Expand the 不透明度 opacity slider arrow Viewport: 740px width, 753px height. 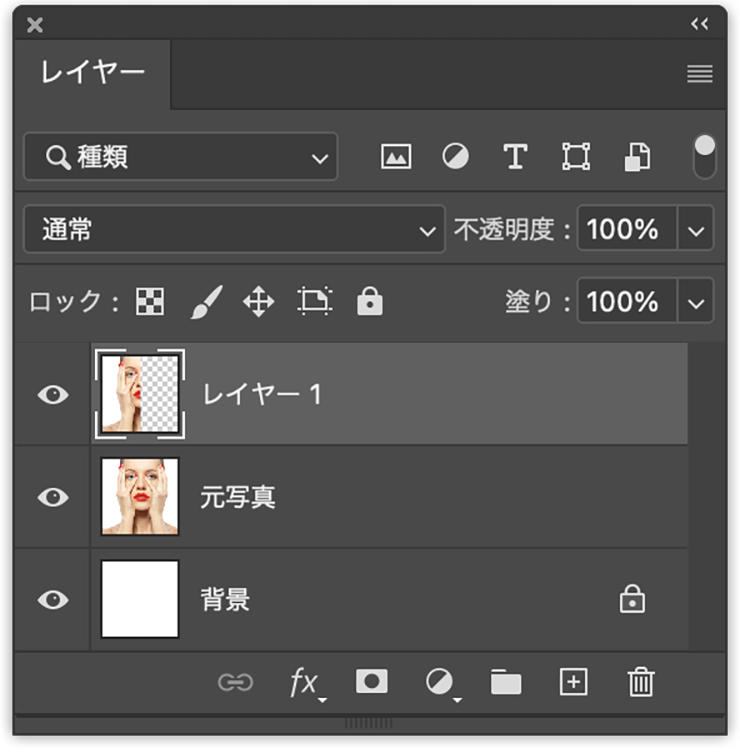pos(697,230)
